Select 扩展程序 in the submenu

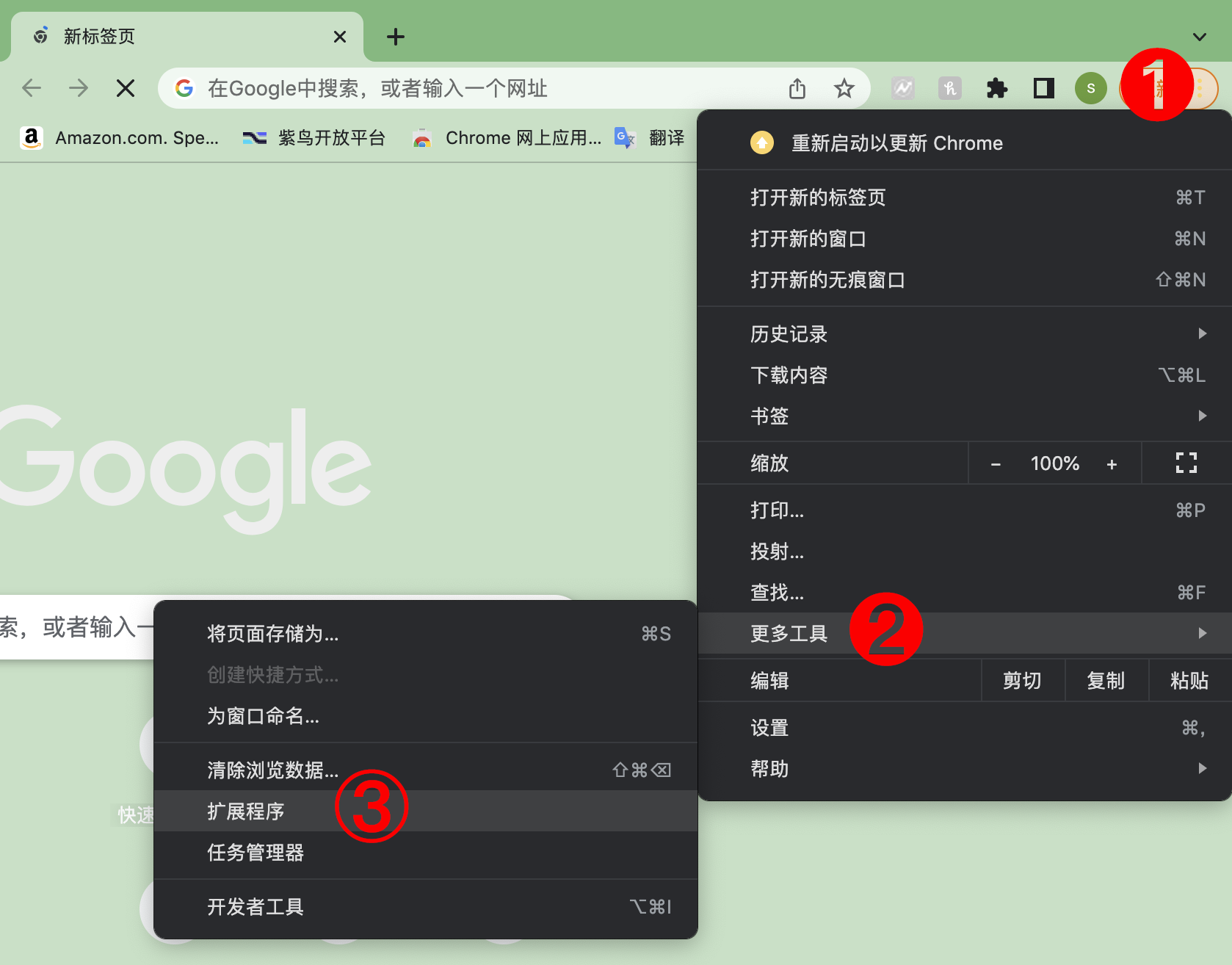pos(246,812)
